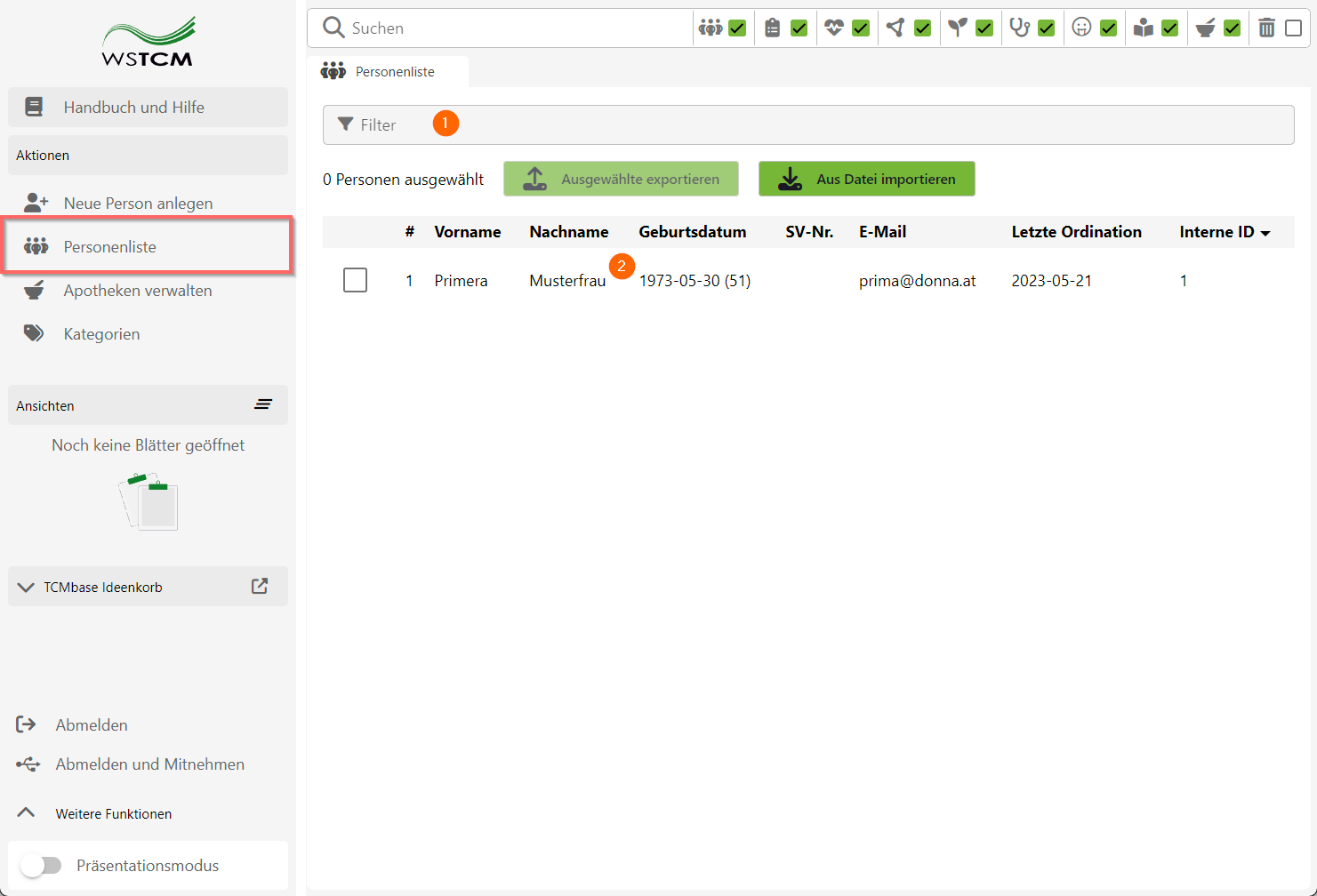1317x896 pixels.
Task: Open Apotheken verwalten in the sidebar
Action: click(138, 291)
